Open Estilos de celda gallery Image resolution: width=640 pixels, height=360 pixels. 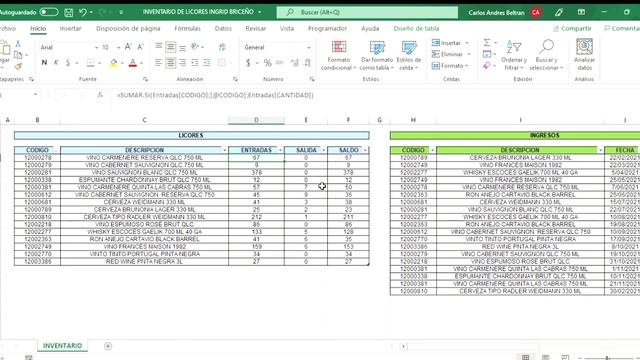409,55
